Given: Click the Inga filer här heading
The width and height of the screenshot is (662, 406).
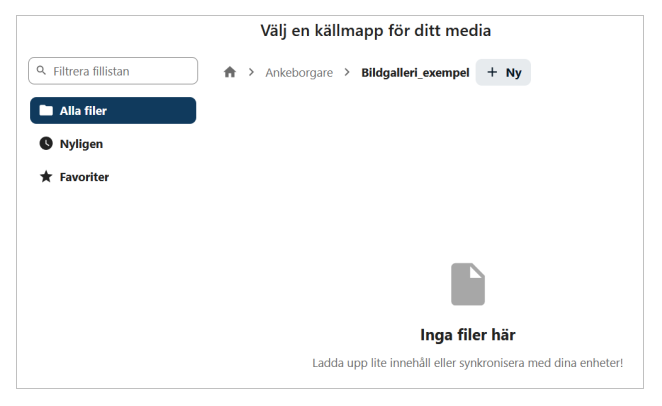Looking at the screenshot, I should [467, 335].
